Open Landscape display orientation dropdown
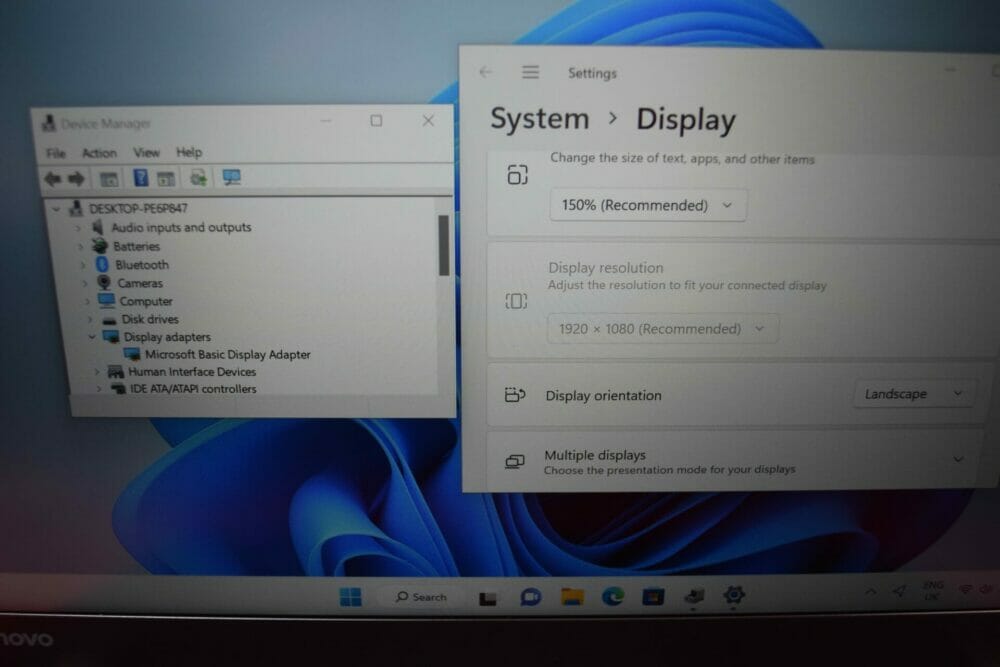This screenshot has height=667, width=1000. click(913, 394)
